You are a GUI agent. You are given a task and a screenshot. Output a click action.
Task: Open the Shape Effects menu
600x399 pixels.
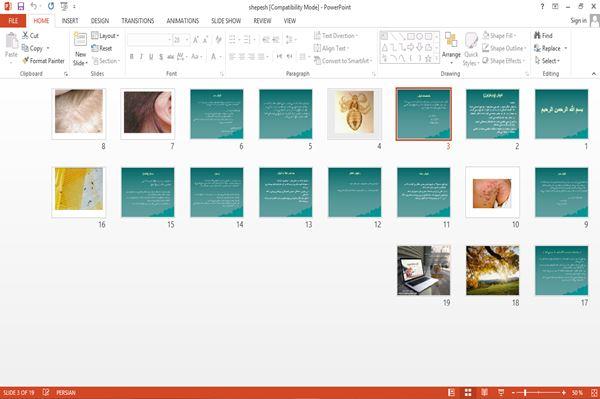[504, 61]
